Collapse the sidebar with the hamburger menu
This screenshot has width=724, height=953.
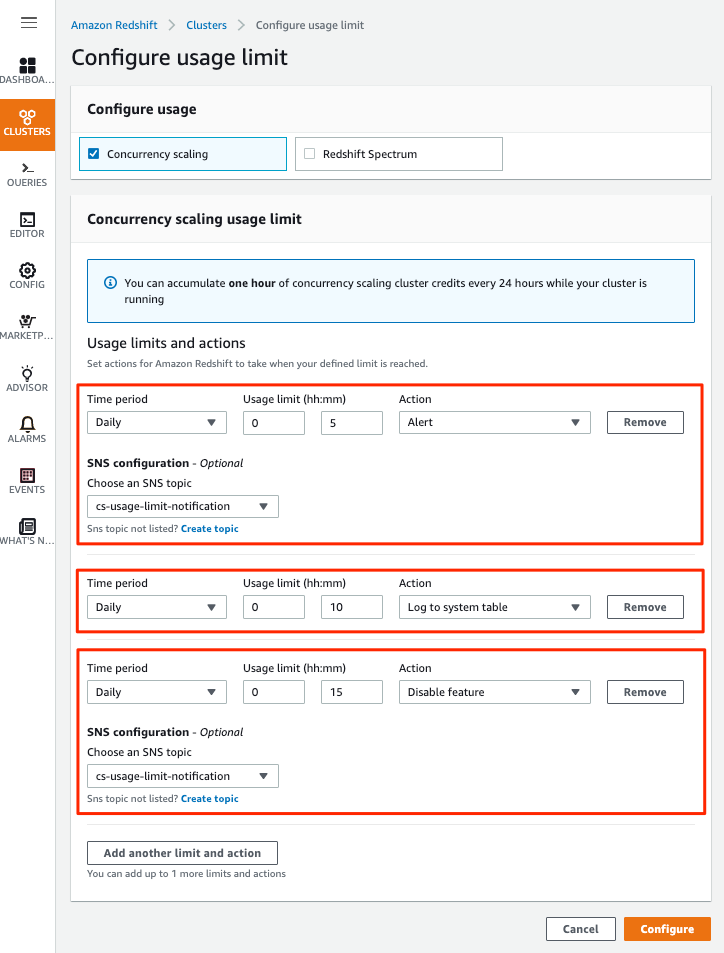[x=28, y=22]
